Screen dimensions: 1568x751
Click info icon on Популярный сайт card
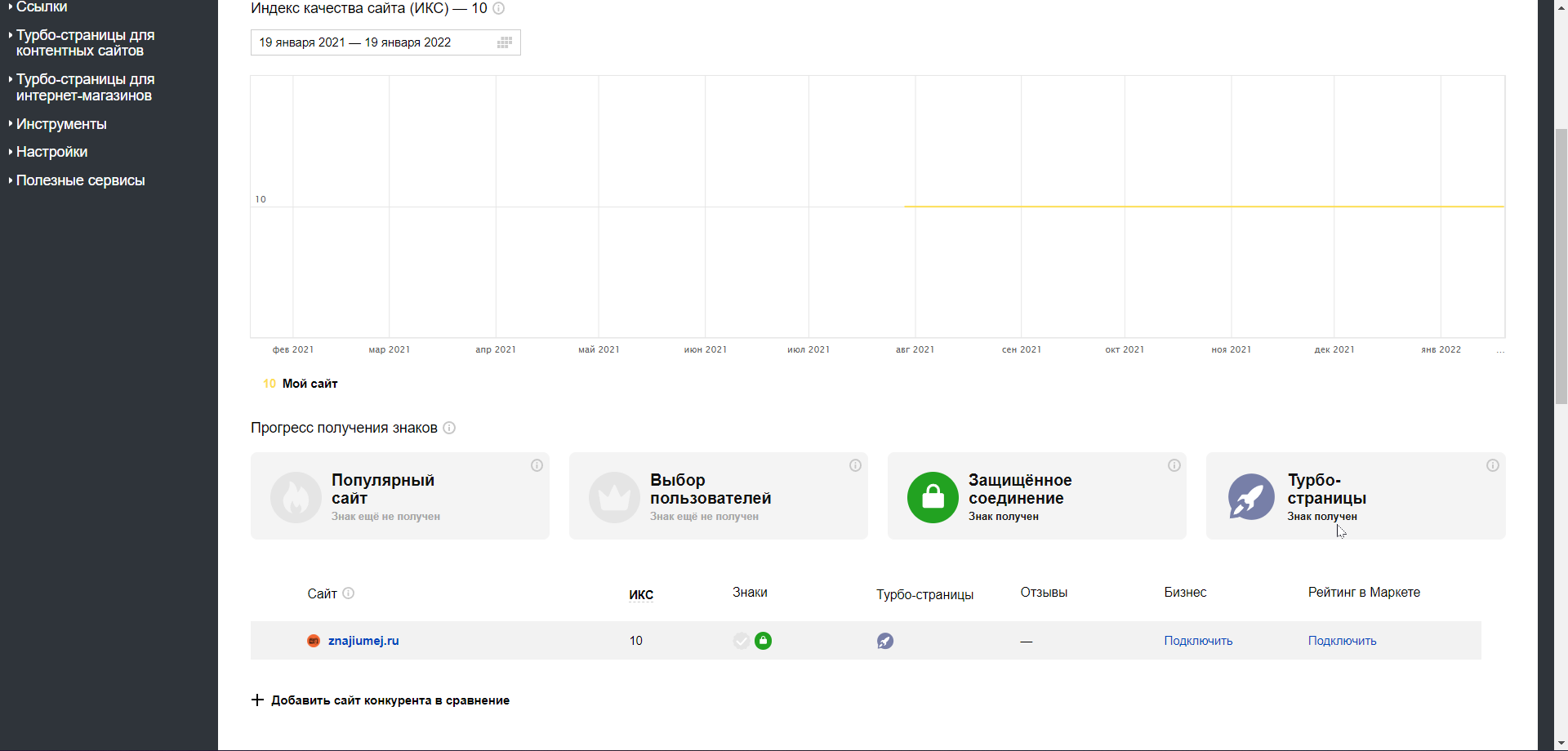(537, 465)
